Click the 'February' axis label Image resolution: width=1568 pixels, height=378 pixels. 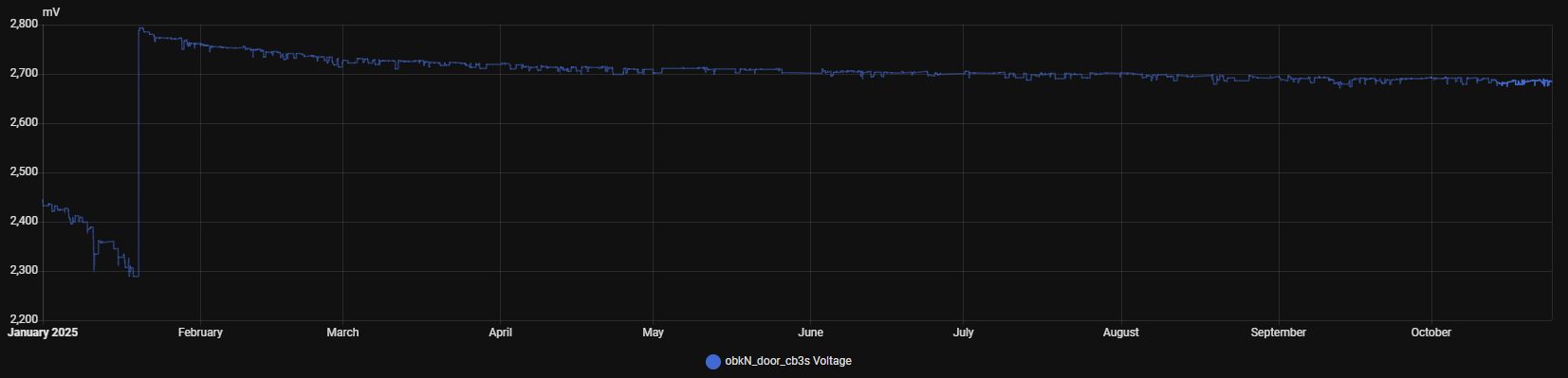[200, 333]
